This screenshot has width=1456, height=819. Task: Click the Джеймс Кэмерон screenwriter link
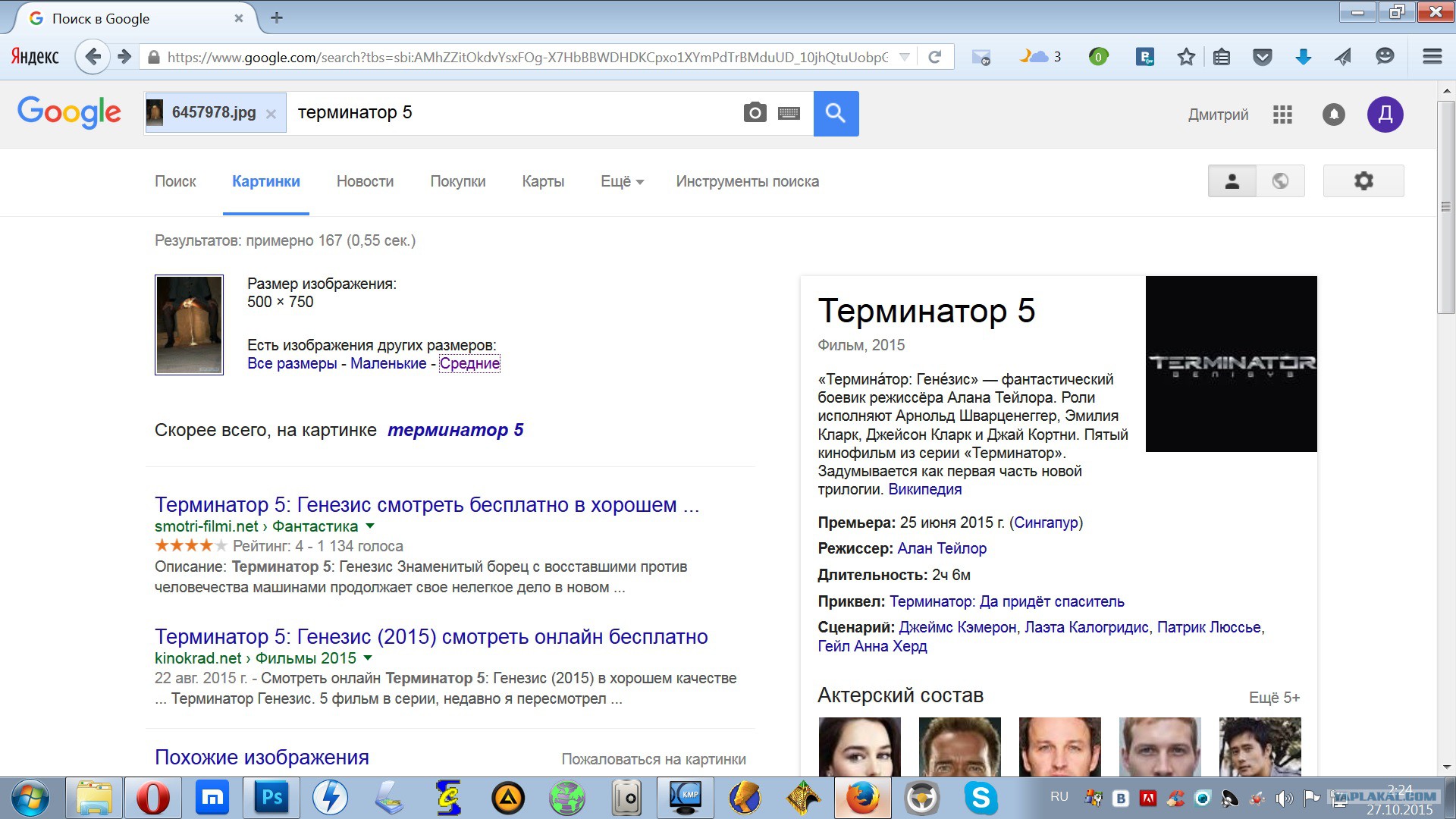[x=958, y=627]
